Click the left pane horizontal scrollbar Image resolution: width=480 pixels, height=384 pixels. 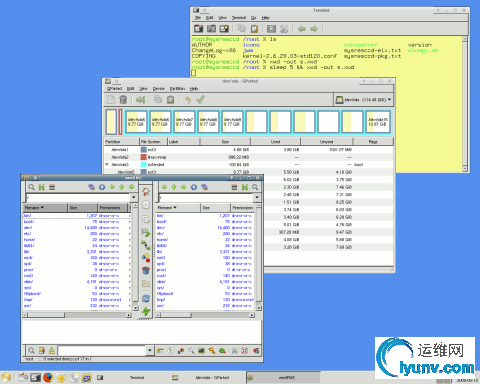point(76,315)
